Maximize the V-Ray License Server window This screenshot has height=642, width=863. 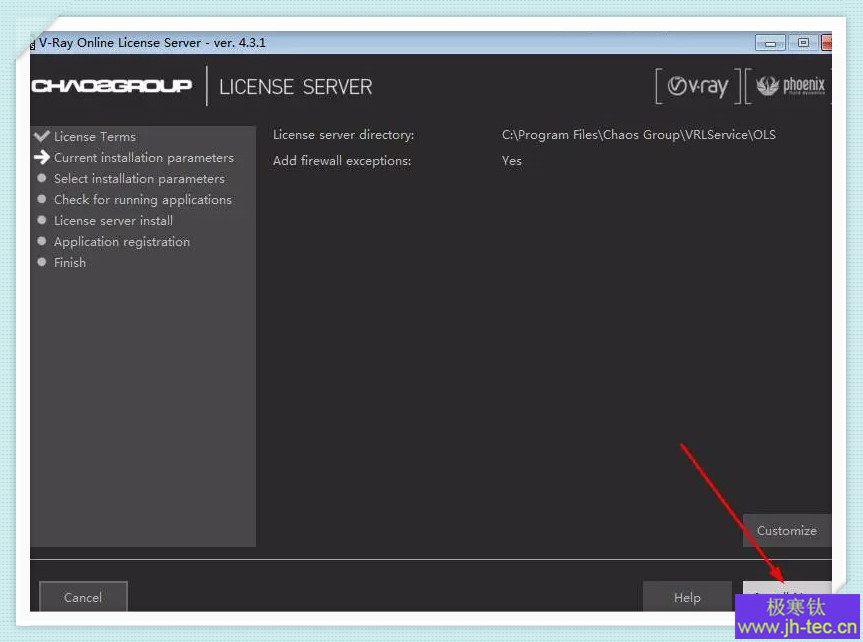click(x=802, y=43)
